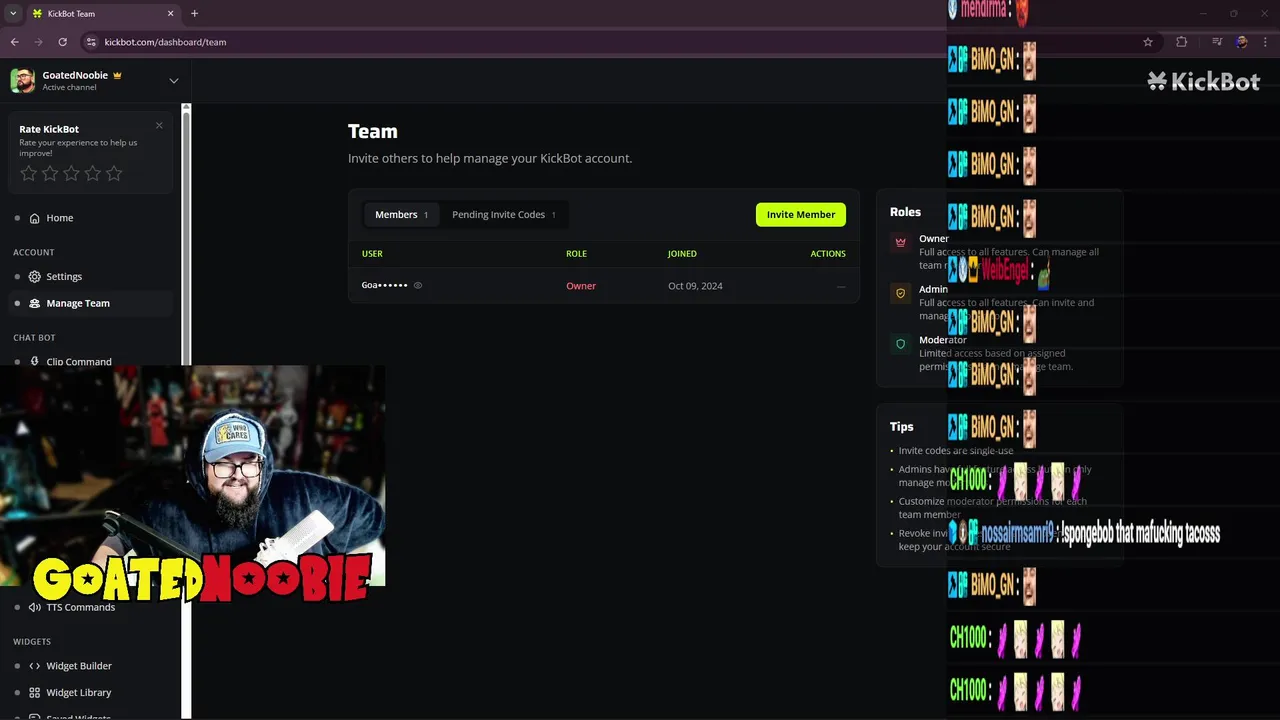The width and height of the screenshot is (1280, 720).
Task: Click the JOINED column header
Action: tap(682, 254)
